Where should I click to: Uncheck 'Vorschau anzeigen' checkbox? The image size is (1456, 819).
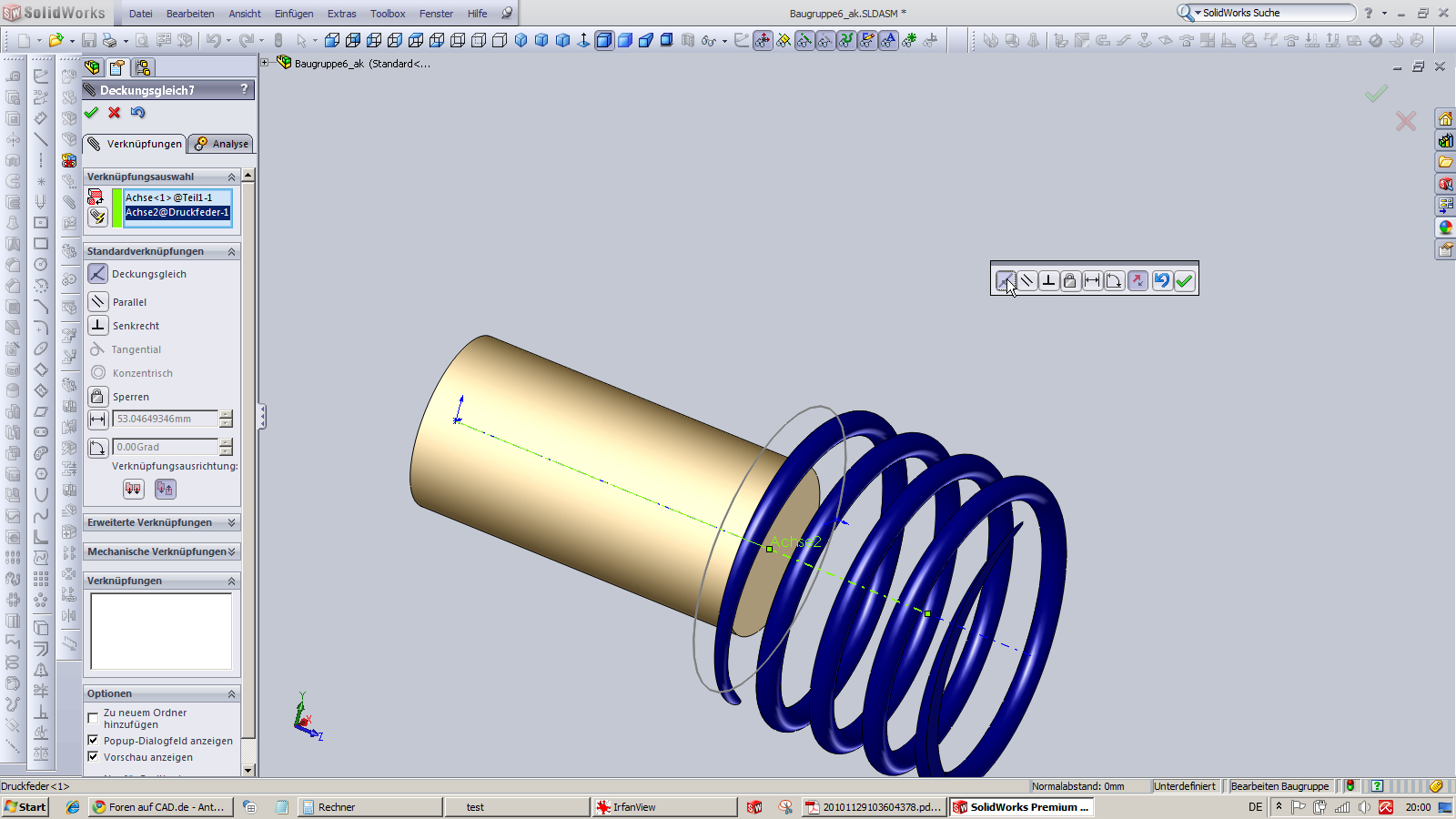(93, 757)
